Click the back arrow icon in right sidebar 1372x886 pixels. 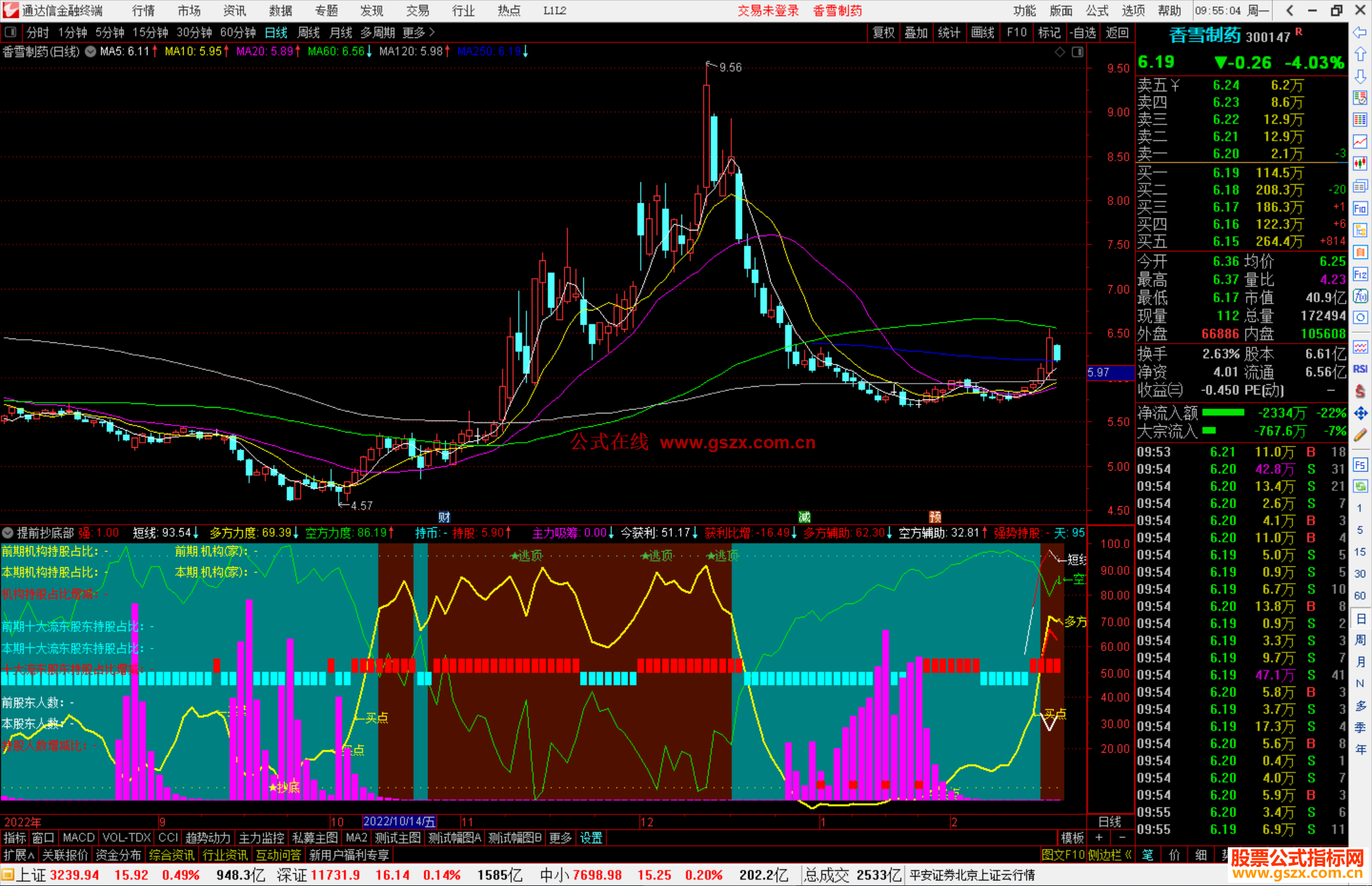[x=1360, y=32]
